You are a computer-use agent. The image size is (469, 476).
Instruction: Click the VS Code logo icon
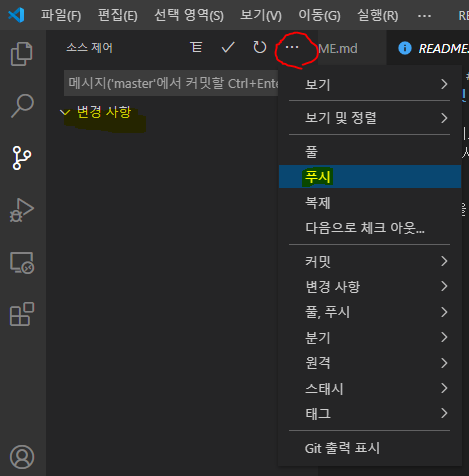click(16, 15)
